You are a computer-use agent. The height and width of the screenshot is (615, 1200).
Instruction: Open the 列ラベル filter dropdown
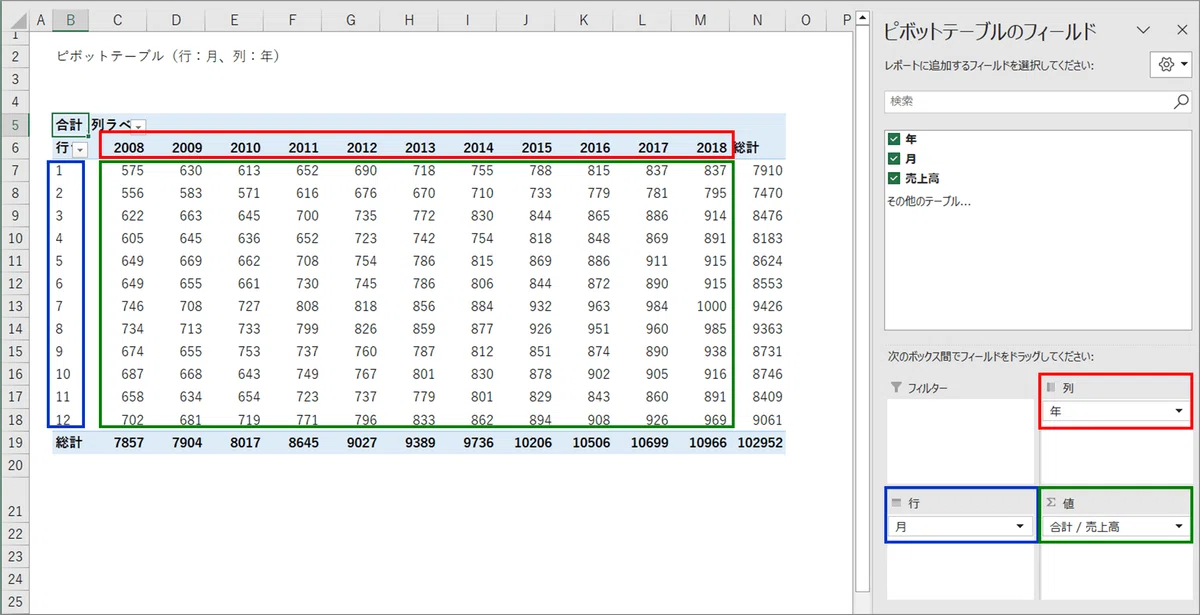coord(139,126)
